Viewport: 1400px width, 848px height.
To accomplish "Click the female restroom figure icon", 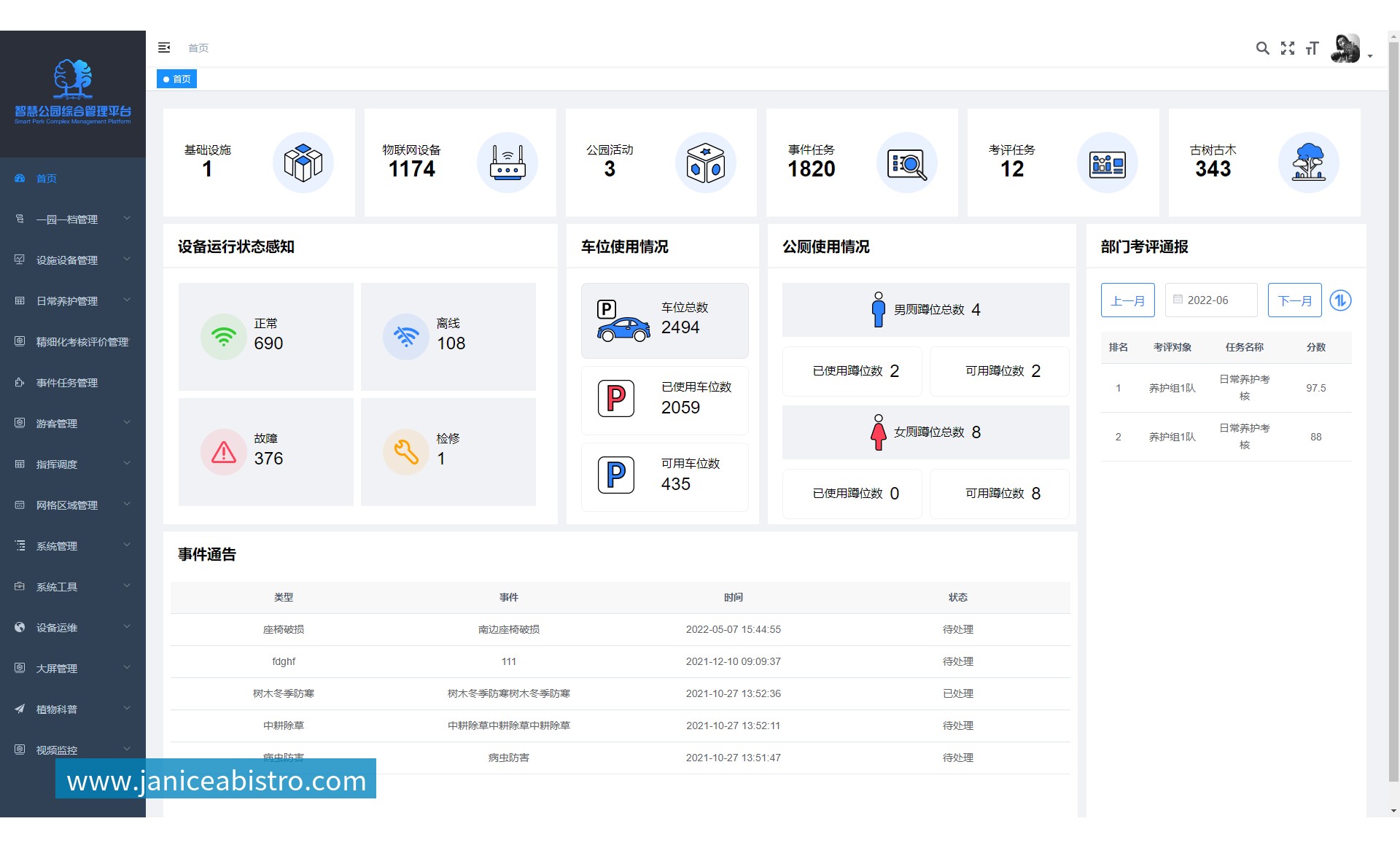I will tap(879, 432).
